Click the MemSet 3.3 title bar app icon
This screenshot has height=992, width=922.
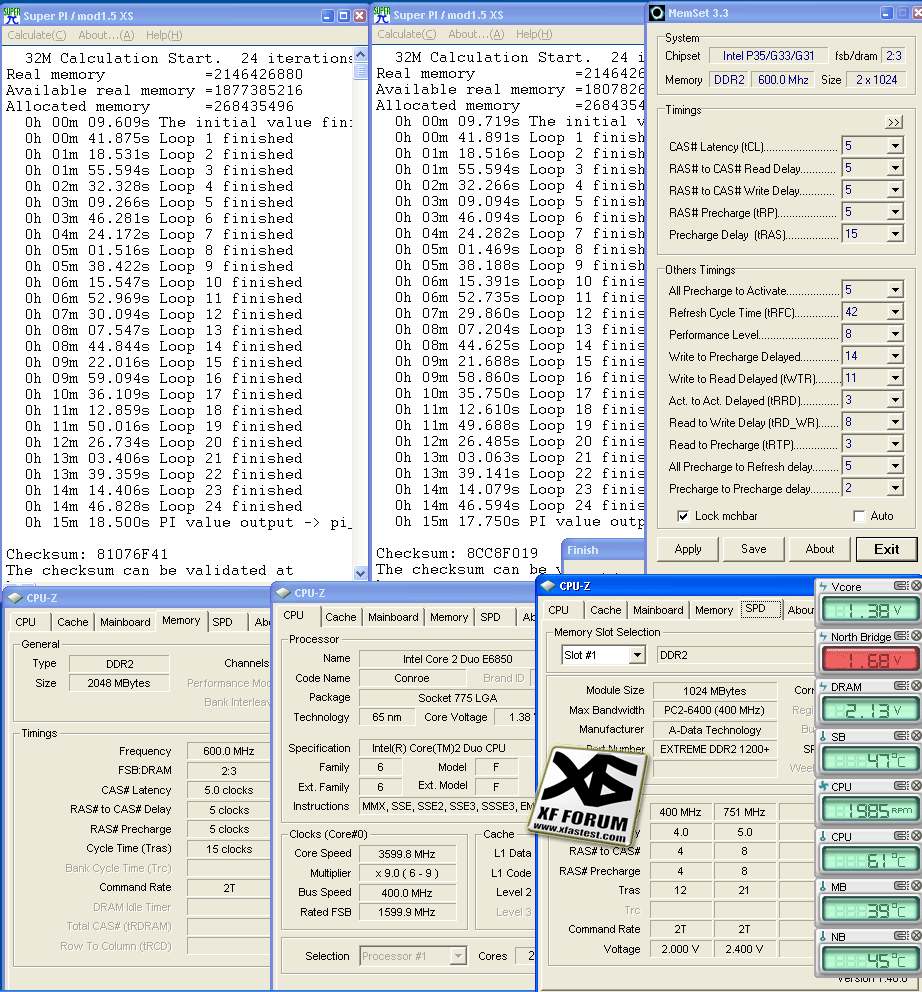click(657, 13)
